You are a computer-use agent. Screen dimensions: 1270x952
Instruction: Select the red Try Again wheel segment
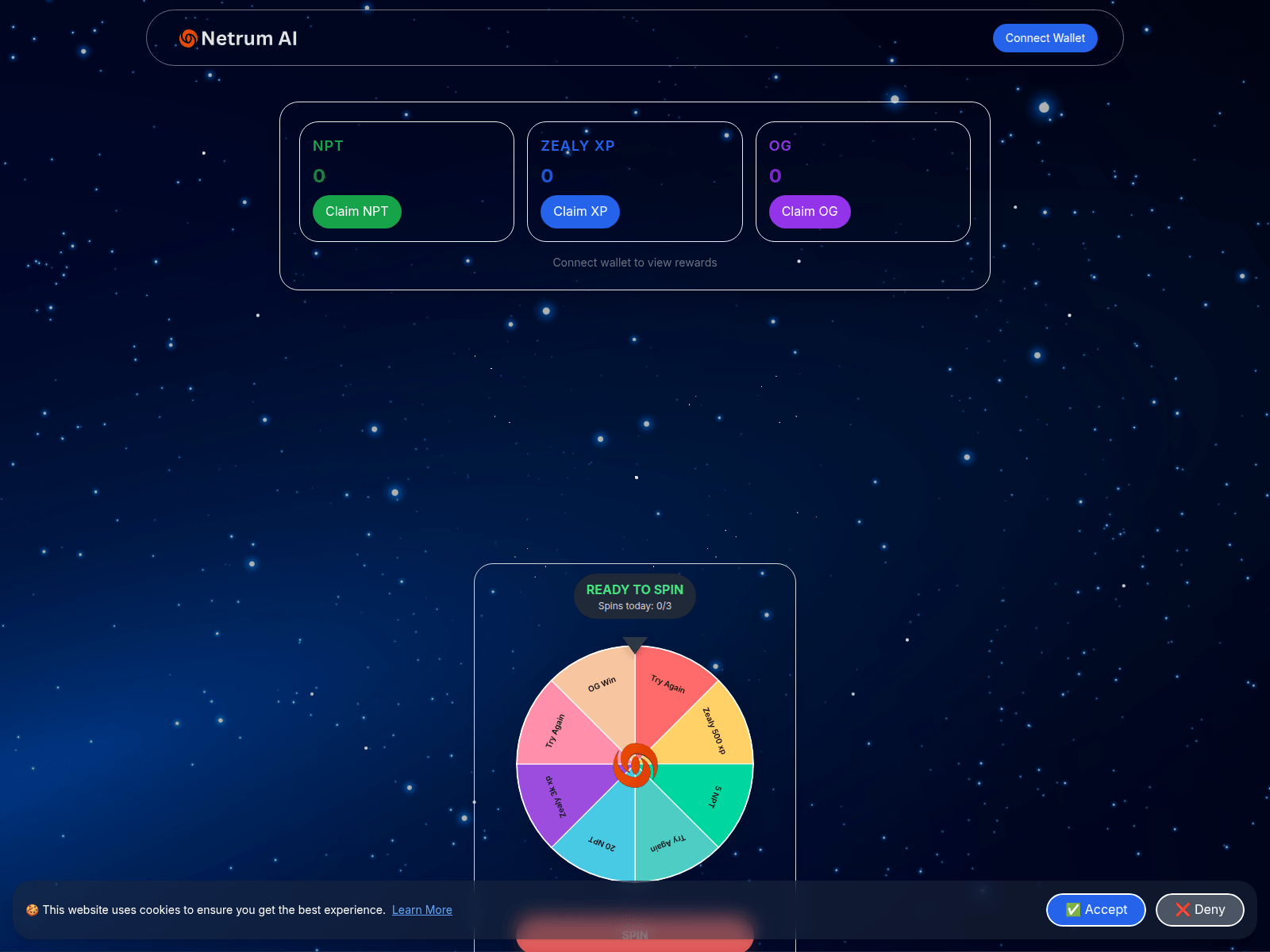pyautogui.click(x=668, y=684)
